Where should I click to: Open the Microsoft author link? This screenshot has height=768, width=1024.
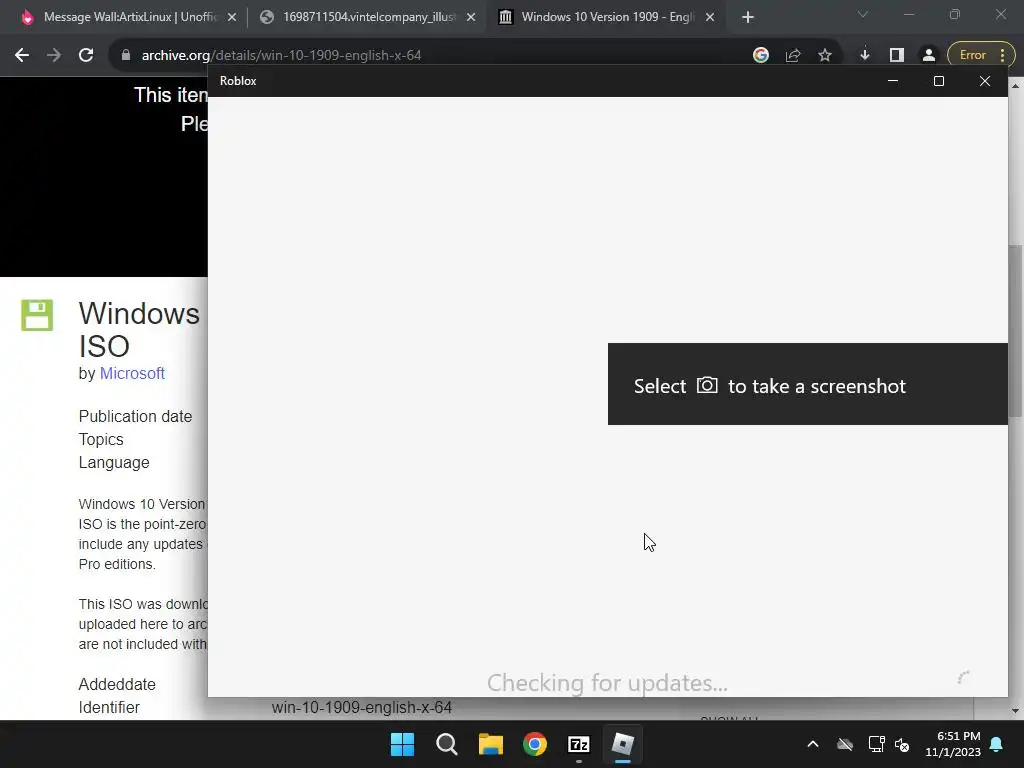(132, 374)
